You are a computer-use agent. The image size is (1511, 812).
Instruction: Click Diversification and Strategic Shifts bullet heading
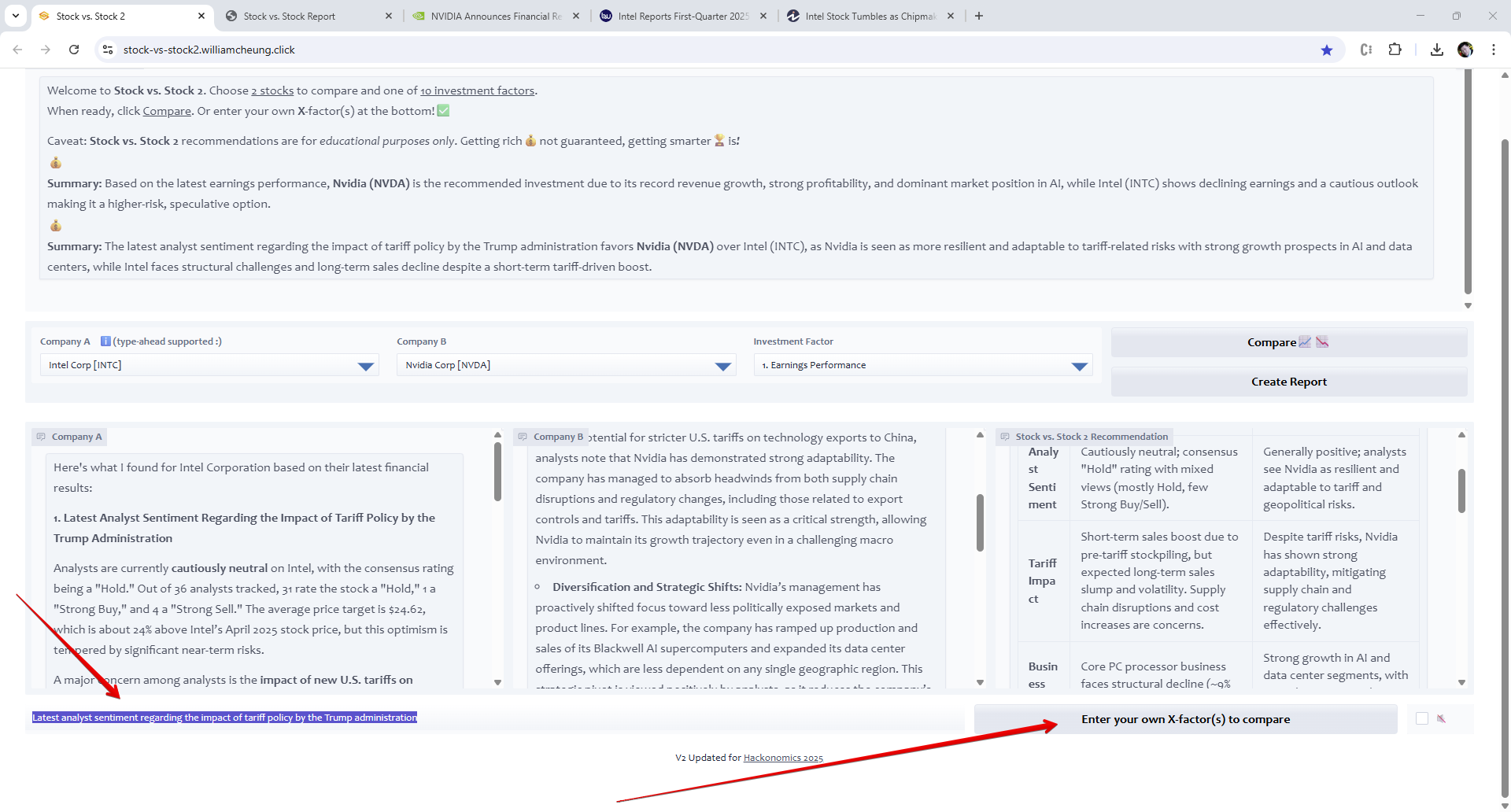tap(647, 587)
